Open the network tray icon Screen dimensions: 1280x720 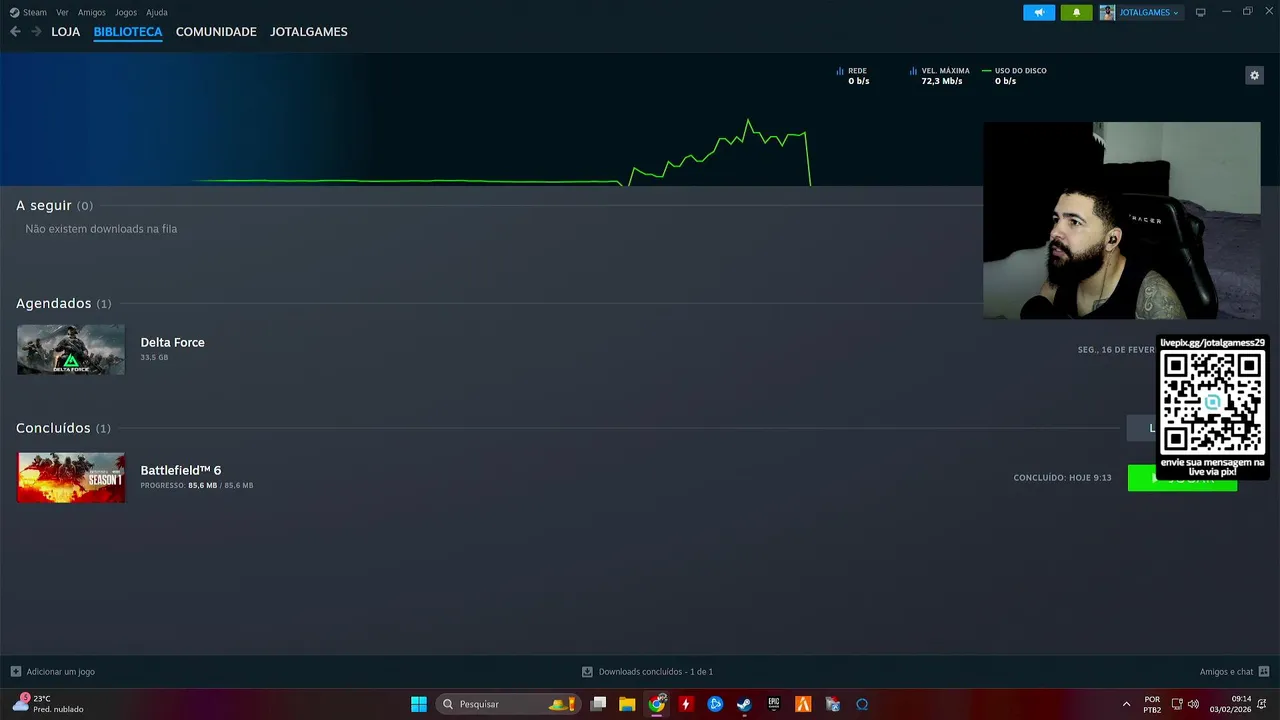click(x=1177, y=704)
